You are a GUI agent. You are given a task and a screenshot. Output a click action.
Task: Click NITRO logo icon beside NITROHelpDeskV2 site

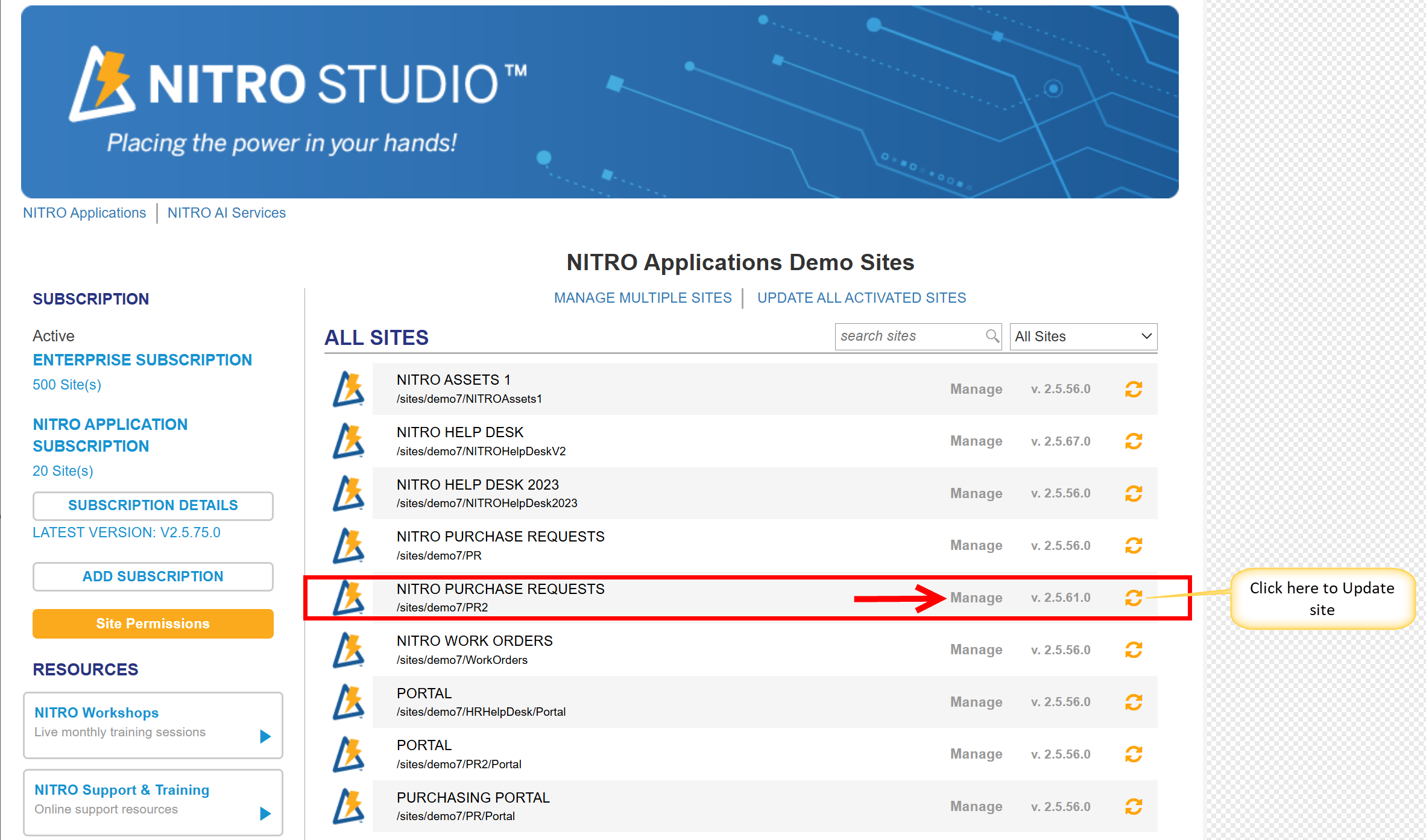coord(349,441)
